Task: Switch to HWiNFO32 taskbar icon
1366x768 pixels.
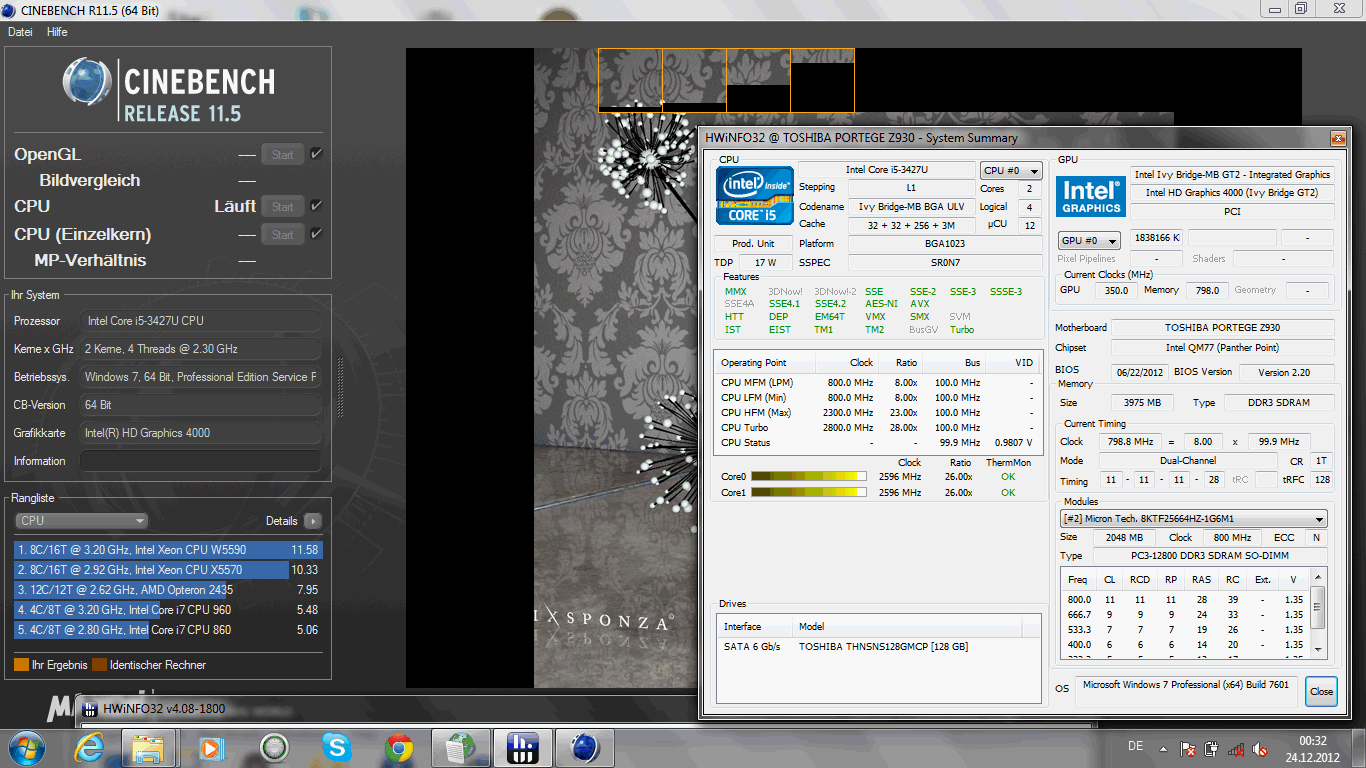Action: (x=523, y=747)
